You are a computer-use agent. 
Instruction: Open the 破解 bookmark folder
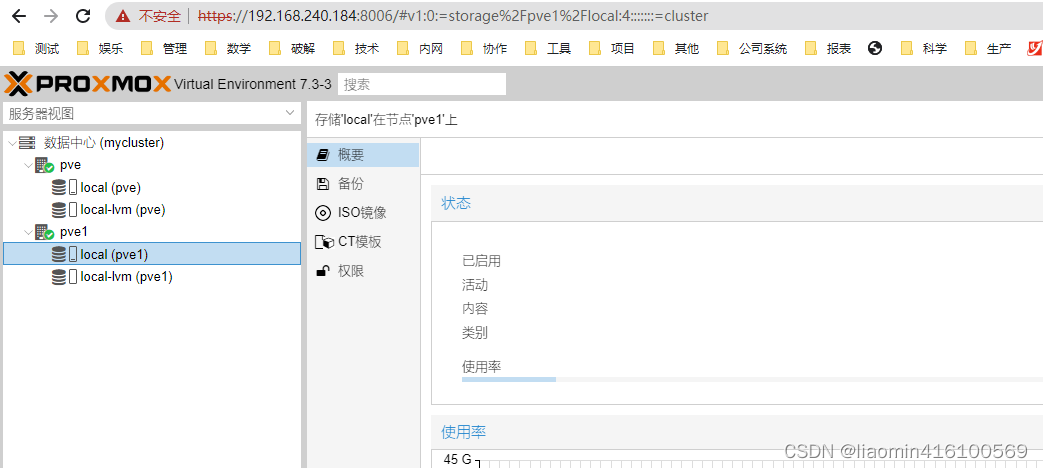click(x=292, y=48)
